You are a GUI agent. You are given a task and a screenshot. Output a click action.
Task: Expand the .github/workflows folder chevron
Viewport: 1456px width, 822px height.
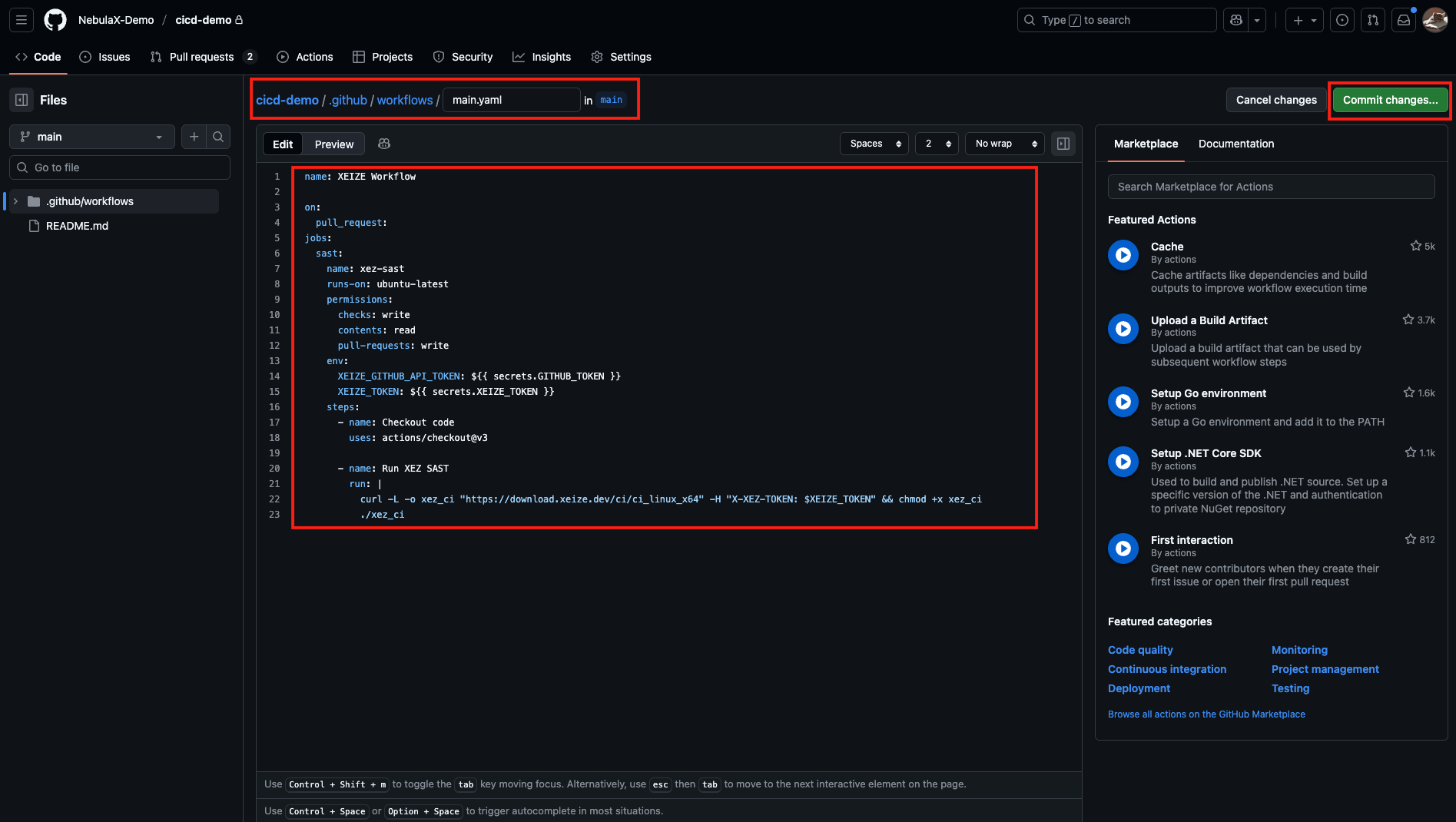pyautogui.click(x=15, y=201)
